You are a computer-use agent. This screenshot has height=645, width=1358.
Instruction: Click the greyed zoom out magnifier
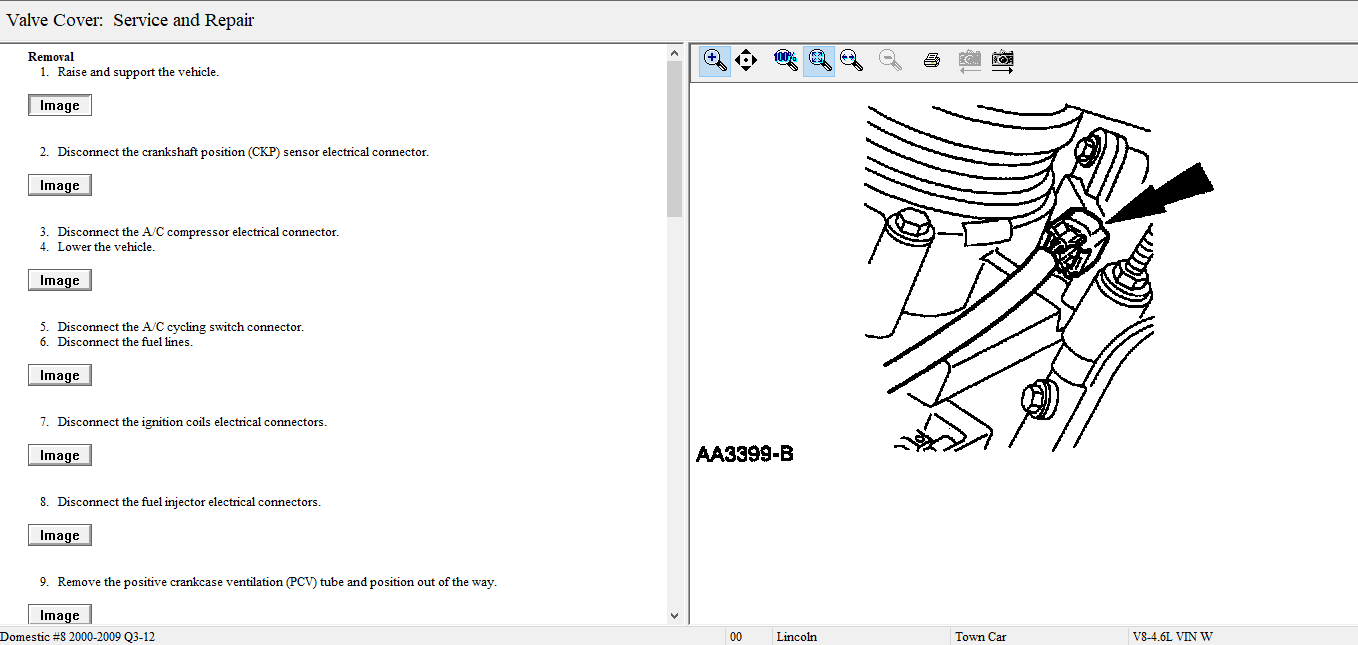(x=890, y=60)
